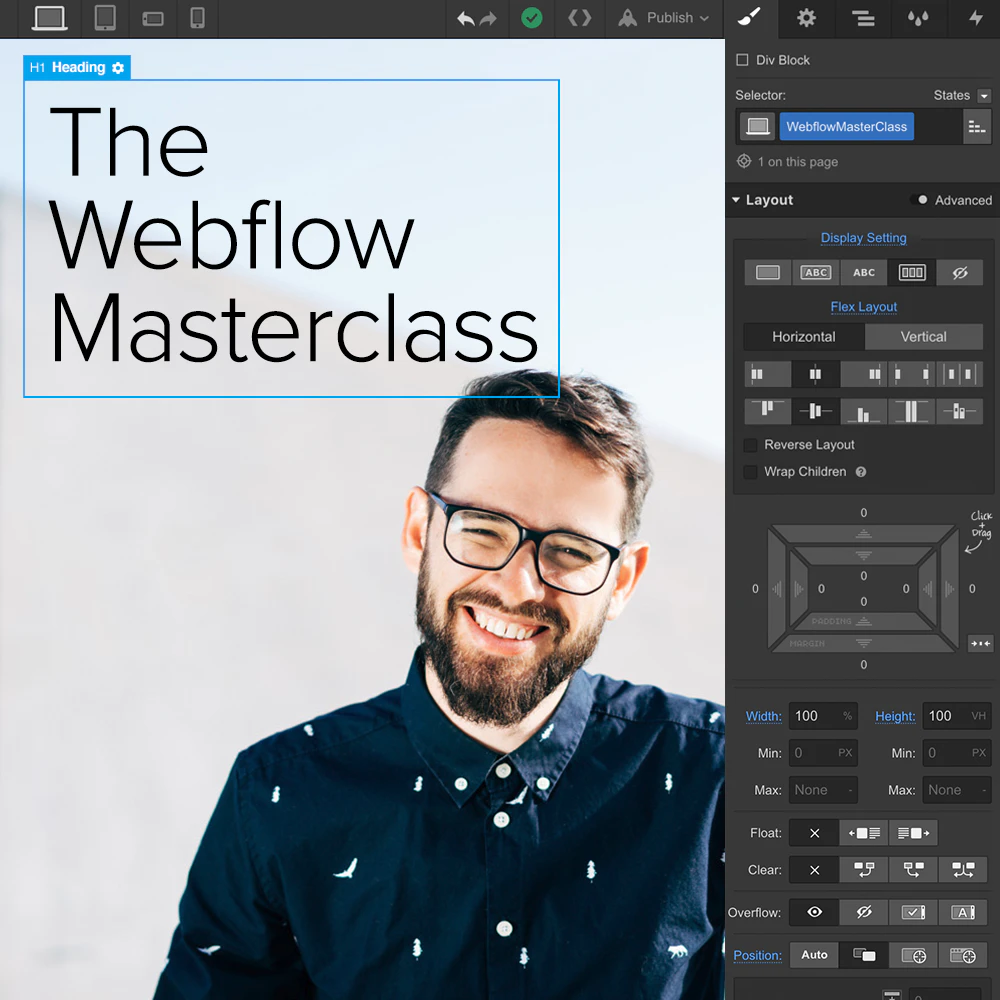Enable Wrap Children checkbox

751,472
